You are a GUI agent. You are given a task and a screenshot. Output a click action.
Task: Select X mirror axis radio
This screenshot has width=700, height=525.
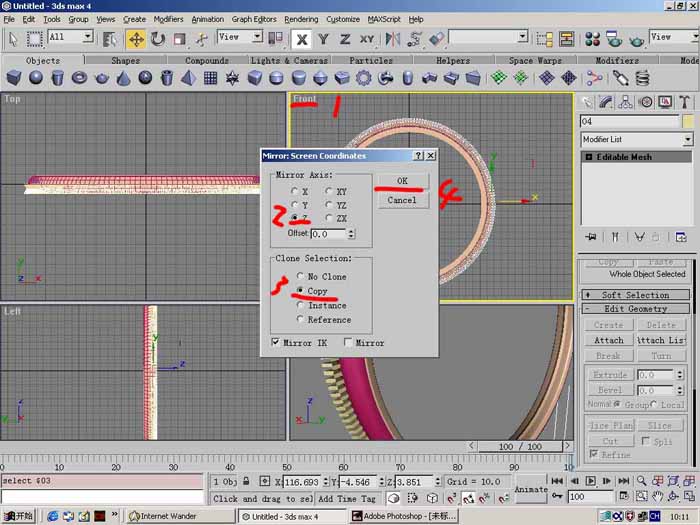click(294, 191)
